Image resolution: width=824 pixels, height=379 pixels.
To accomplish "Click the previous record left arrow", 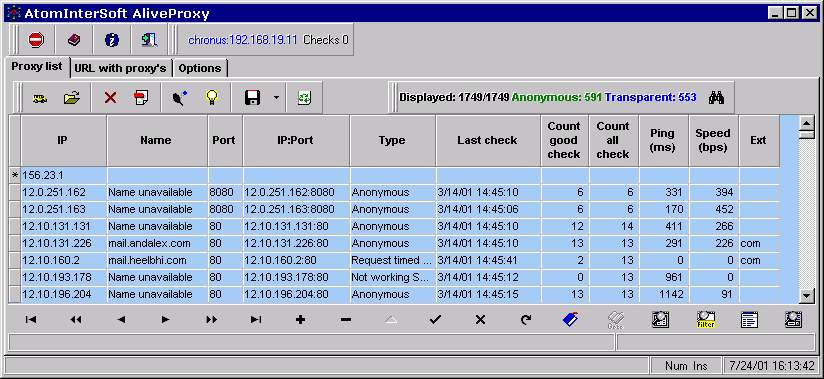I will pos(121,320).
